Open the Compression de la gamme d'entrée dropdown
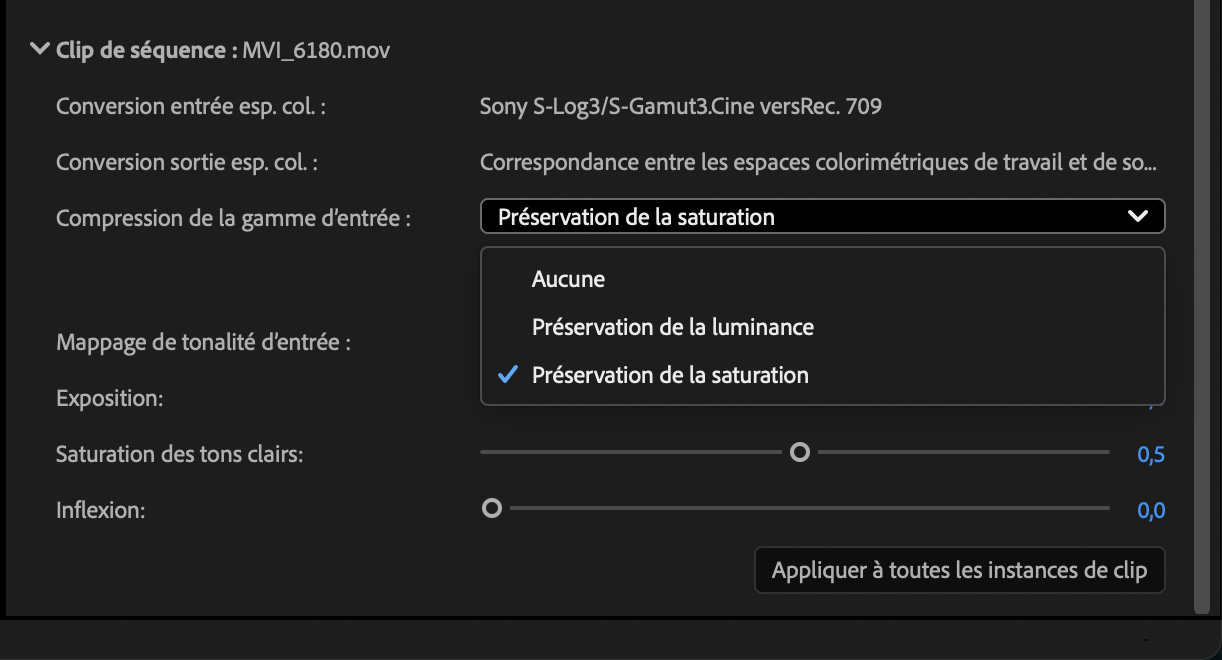This screenshot has width=1222, height=660. click(822, 216)
